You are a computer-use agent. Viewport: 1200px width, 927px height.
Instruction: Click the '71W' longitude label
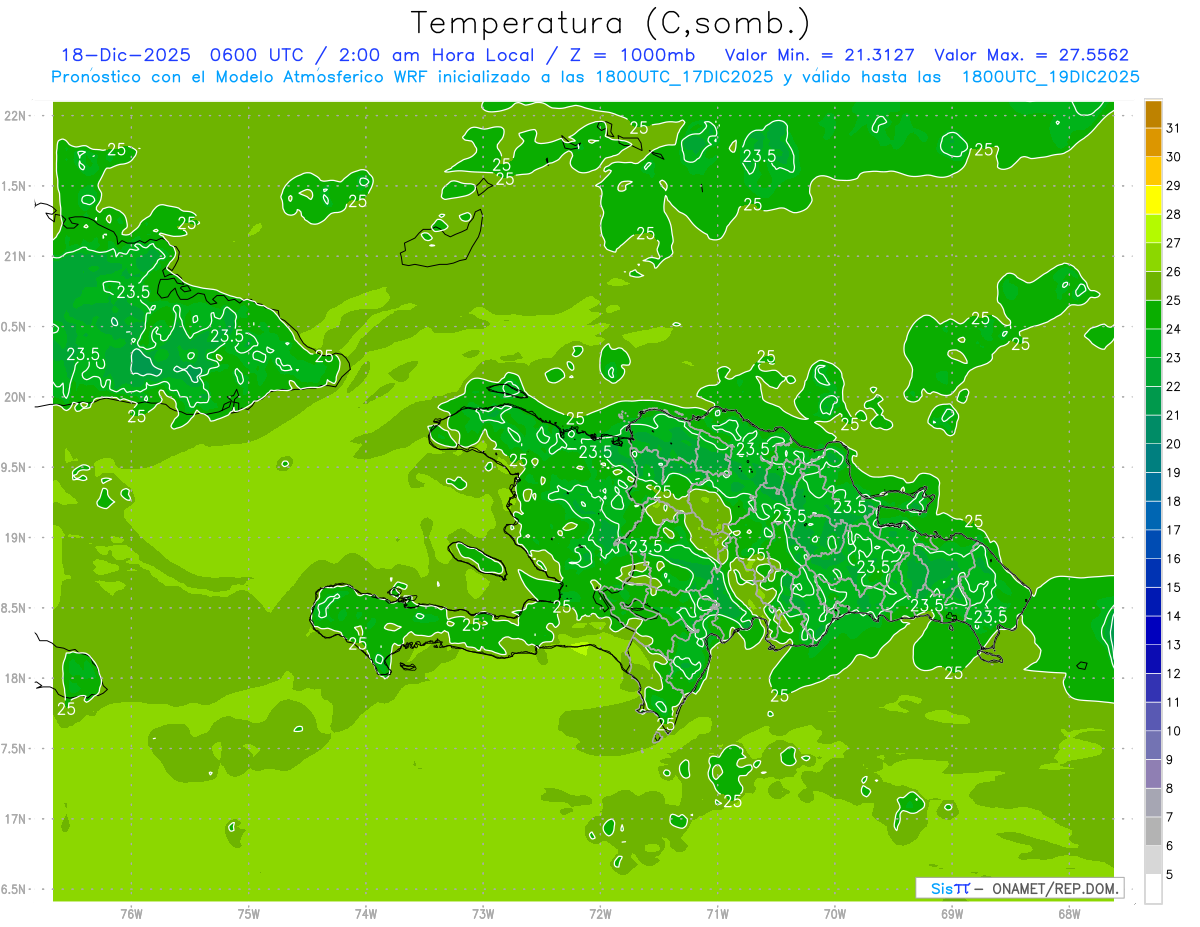point(717,914)
